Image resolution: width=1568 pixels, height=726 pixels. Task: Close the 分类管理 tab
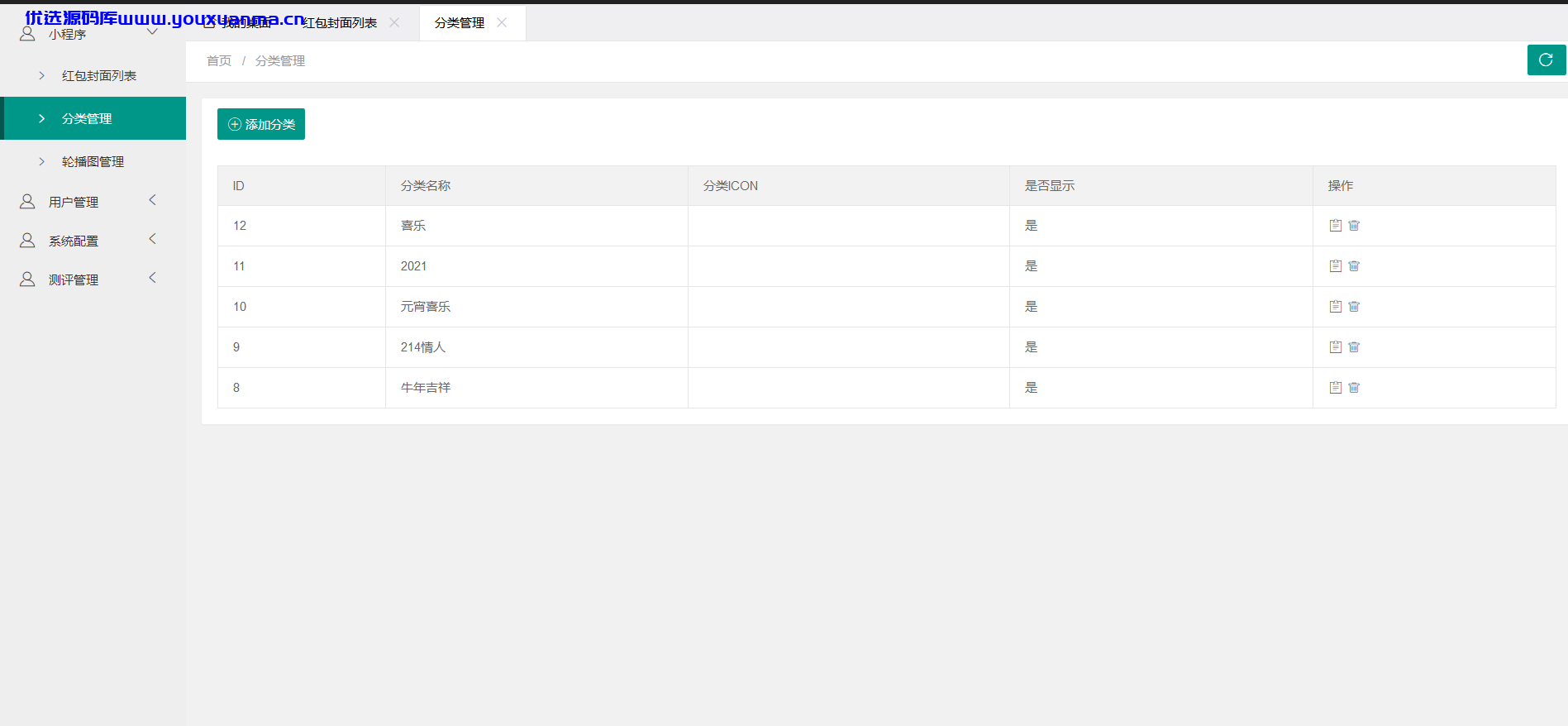coord(502,22)
